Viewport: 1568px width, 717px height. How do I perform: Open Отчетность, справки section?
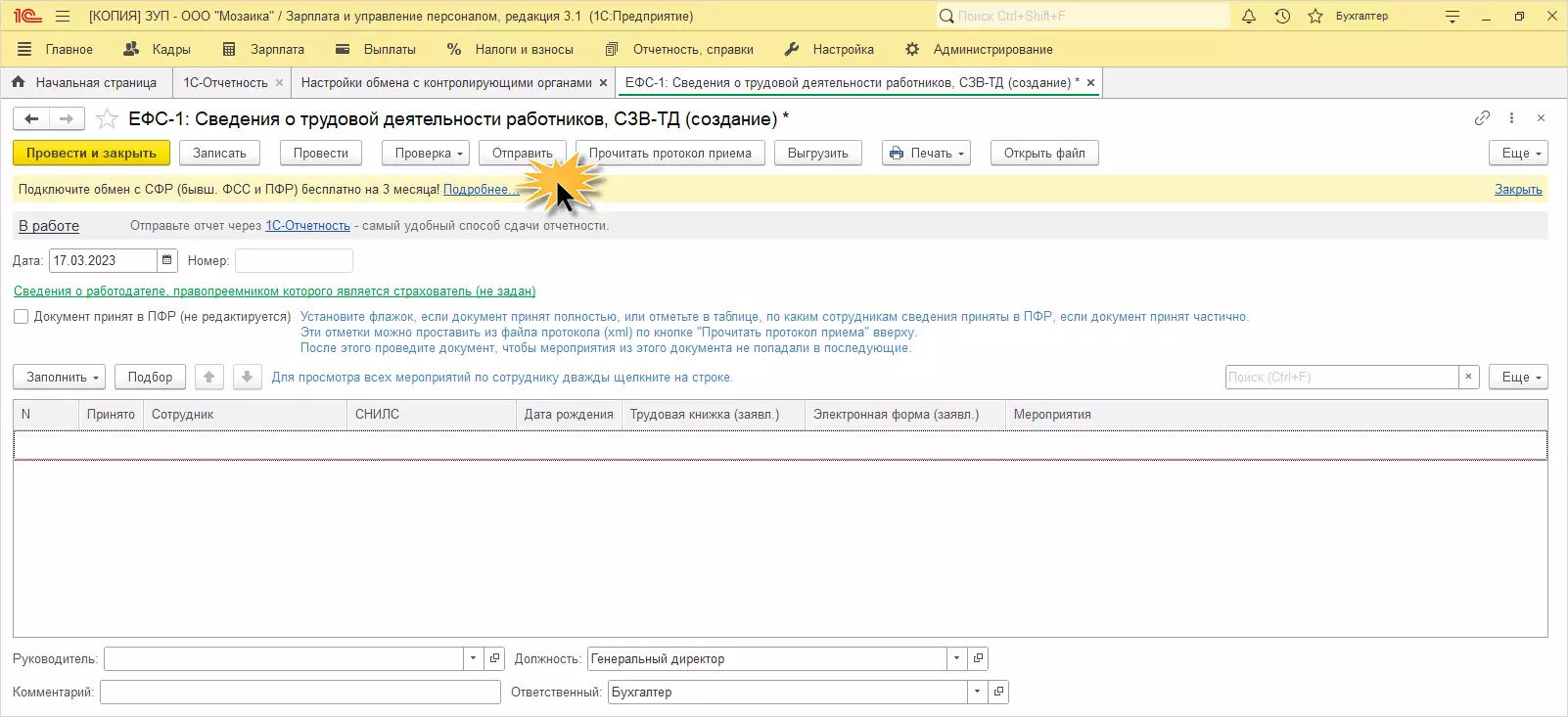(680, 49)
